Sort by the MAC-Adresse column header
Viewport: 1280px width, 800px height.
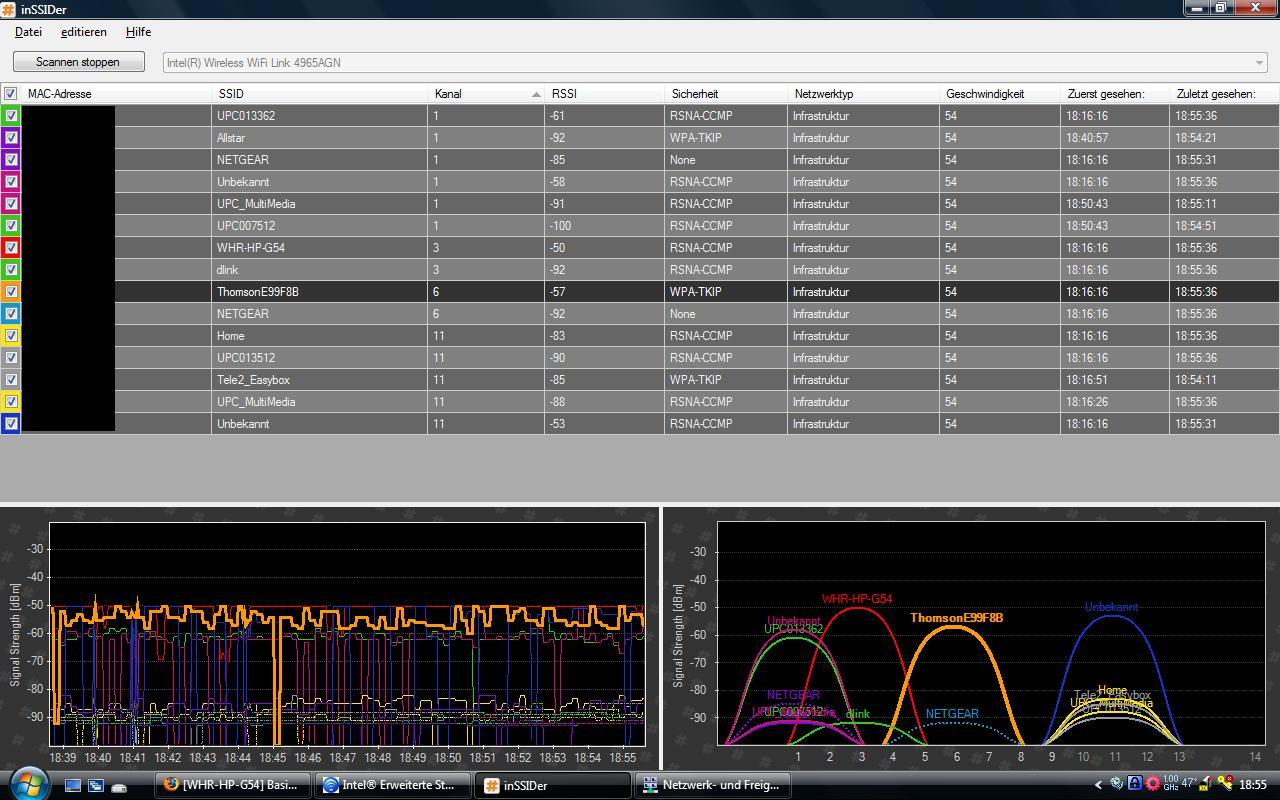coord(116,93)
